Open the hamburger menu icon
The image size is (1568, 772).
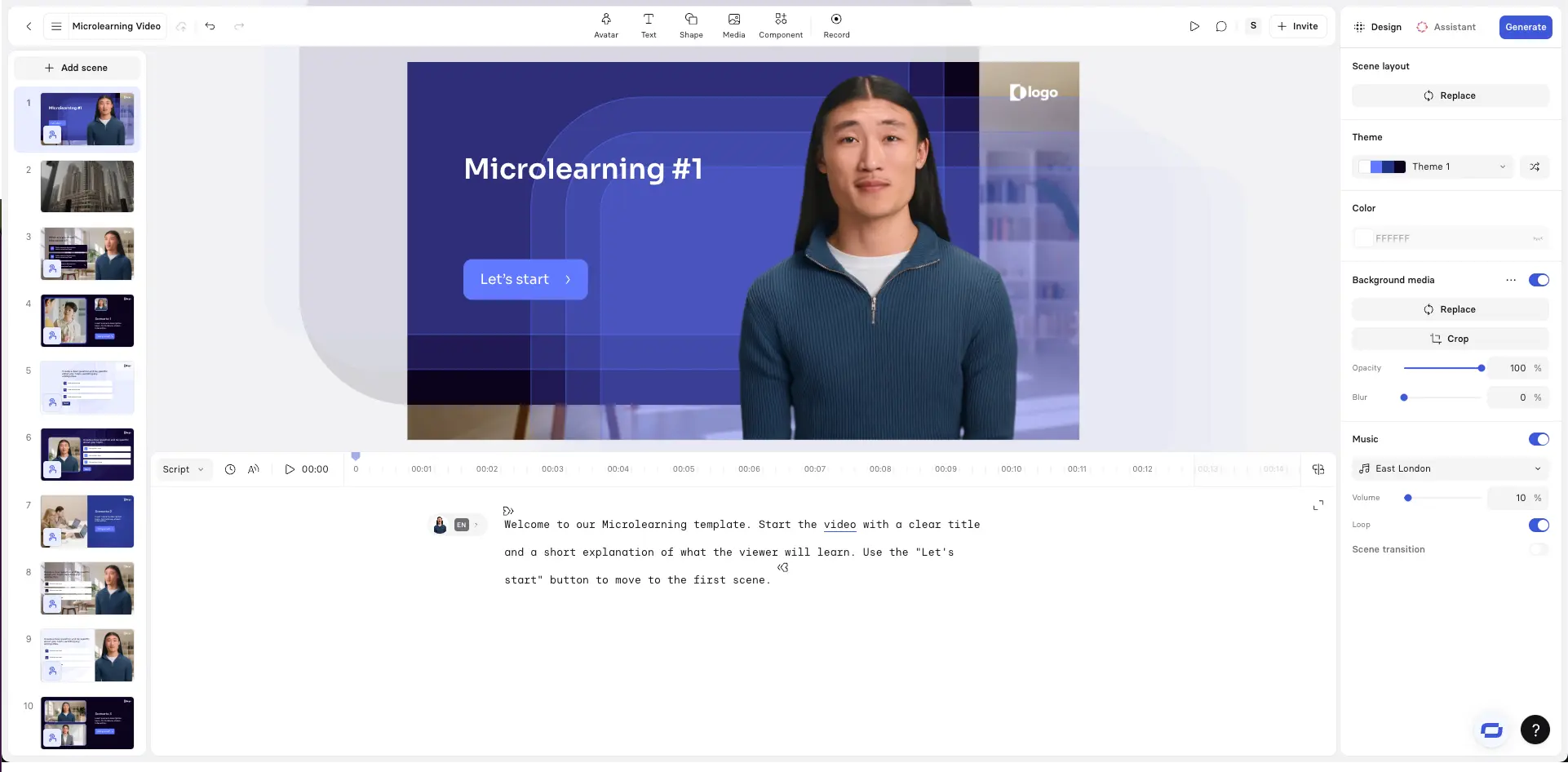click(56, 26)
